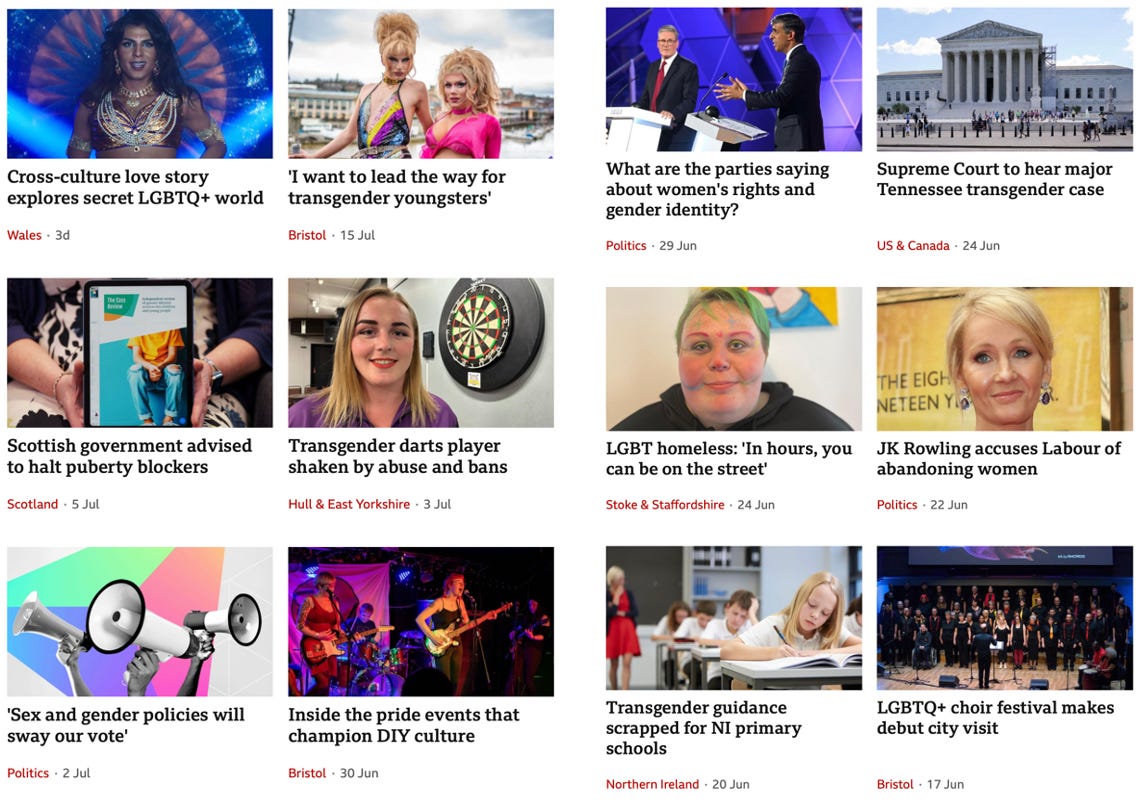
Task: Select the choir festival stage thumbnail
Action: 1005,617
